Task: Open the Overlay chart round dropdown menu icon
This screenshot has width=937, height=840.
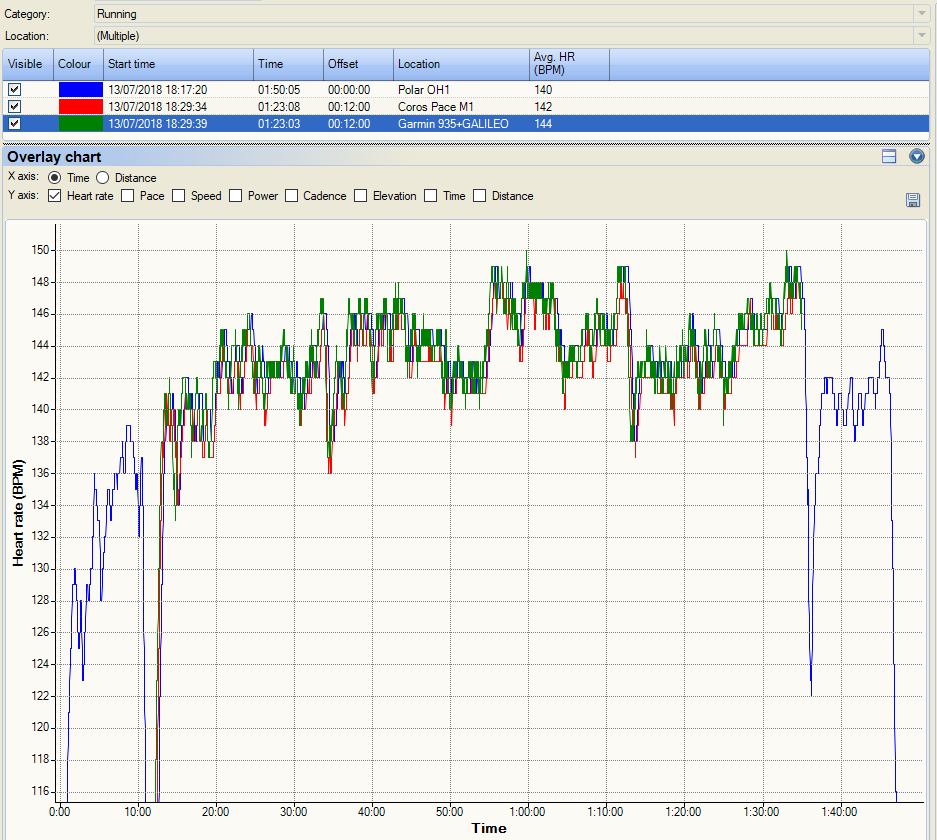Action: (x=917, y=157)
